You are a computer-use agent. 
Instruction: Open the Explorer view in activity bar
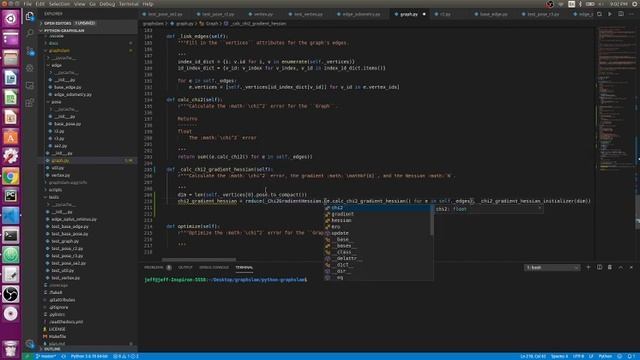[x=30, y=16]
